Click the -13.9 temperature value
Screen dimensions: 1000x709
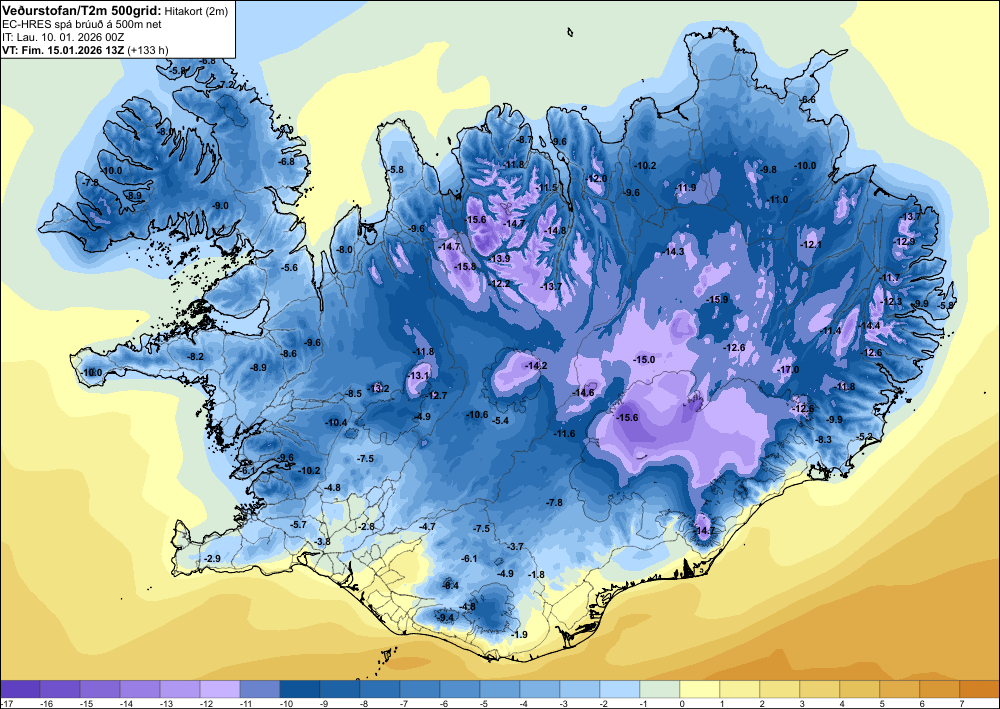pos(499,258)
